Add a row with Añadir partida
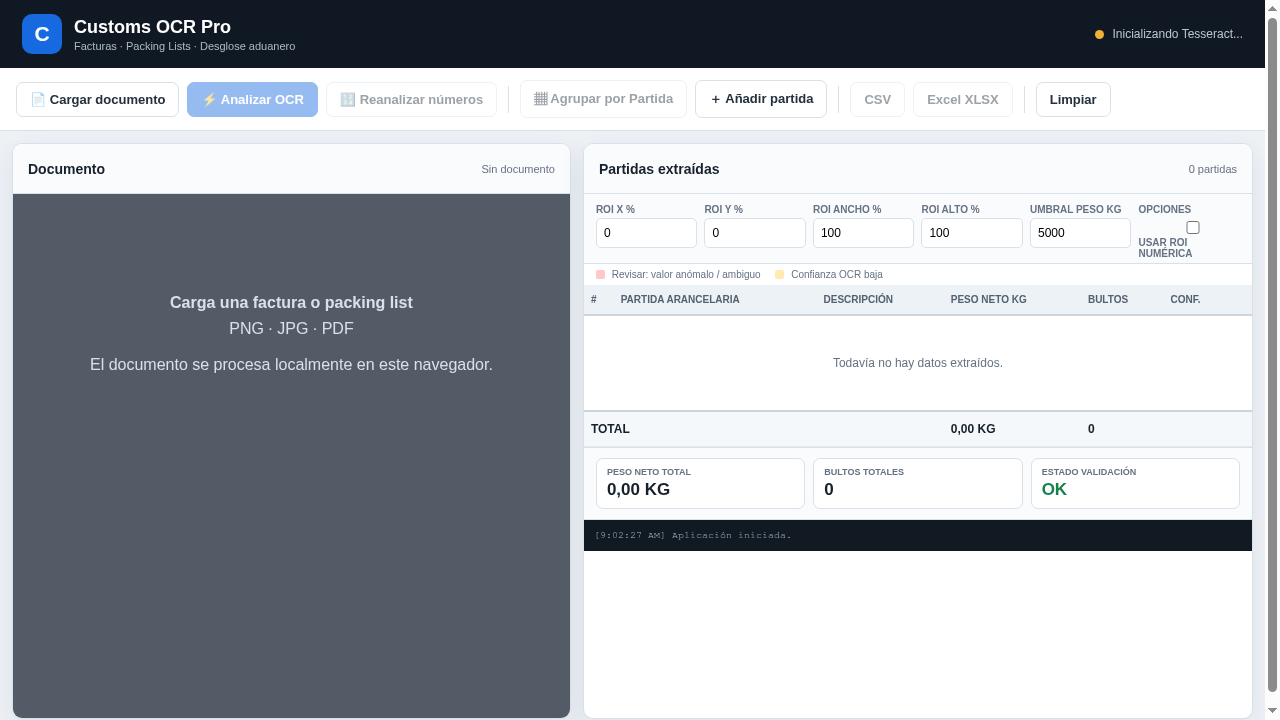 point(761,99)
